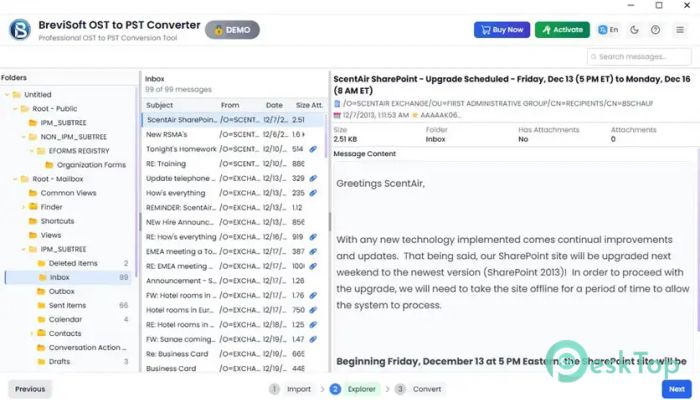This screenshot has width=700, height=400.
Task: Click attachment icon on How's everything row
Action: (x=313, y=193)
